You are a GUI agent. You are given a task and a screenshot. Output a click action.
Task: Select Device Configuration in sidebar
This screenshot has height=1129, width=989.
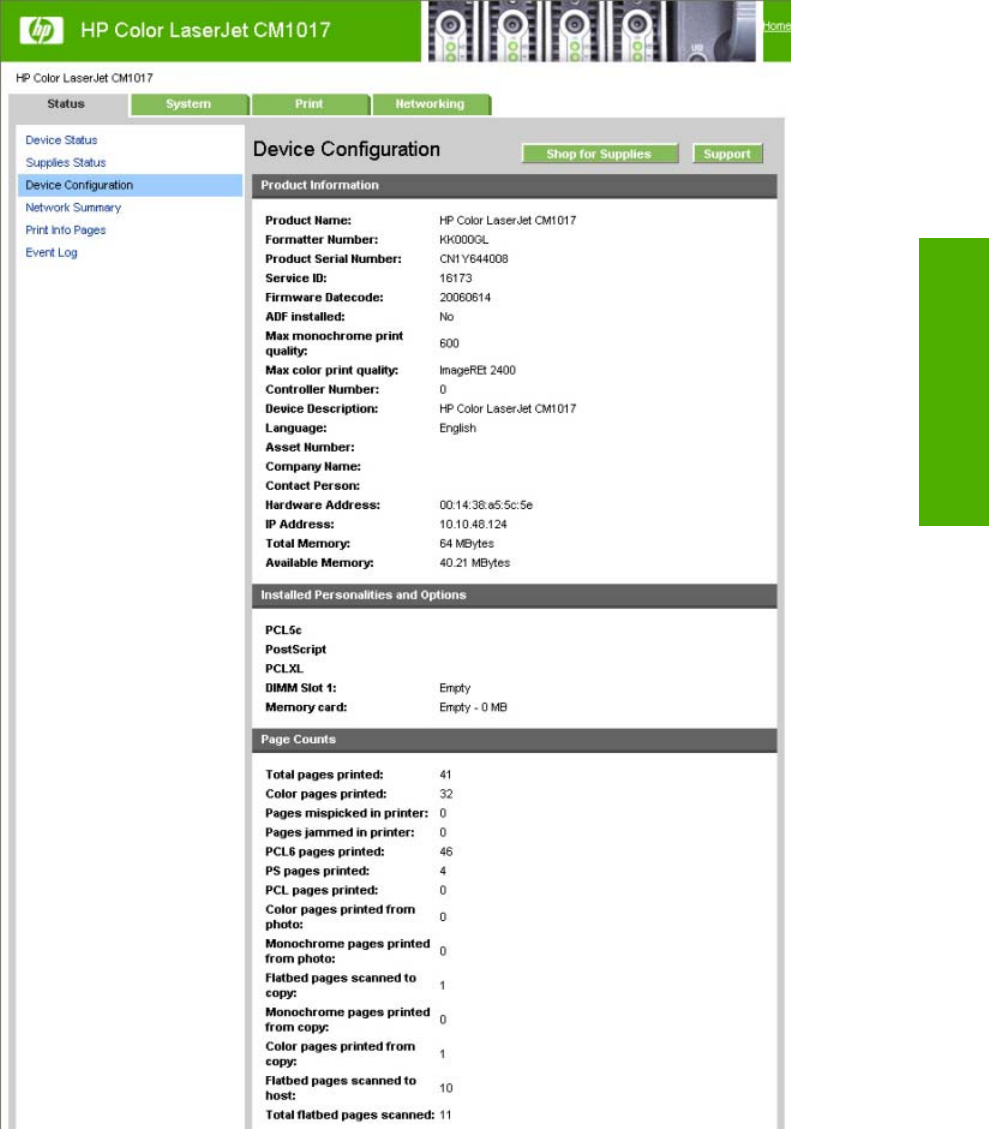pyautogui.click(x=130, y=185)
